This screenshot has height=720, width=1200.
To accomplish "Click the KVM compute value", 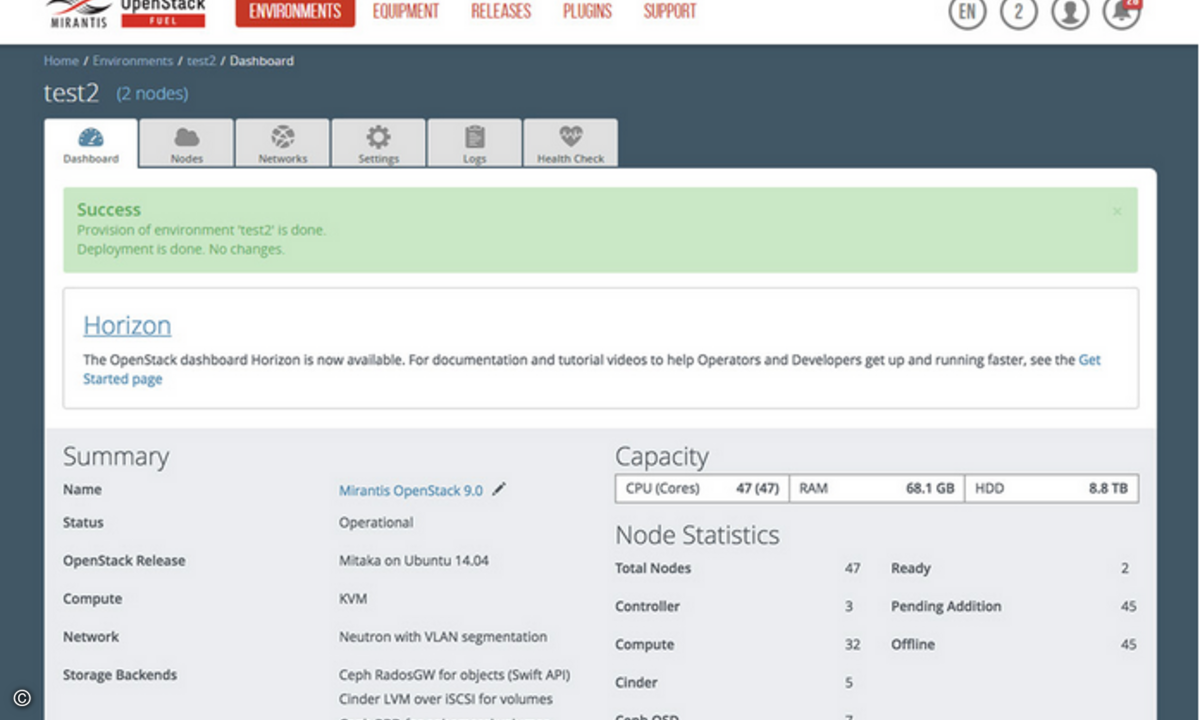I will point(353,599).
